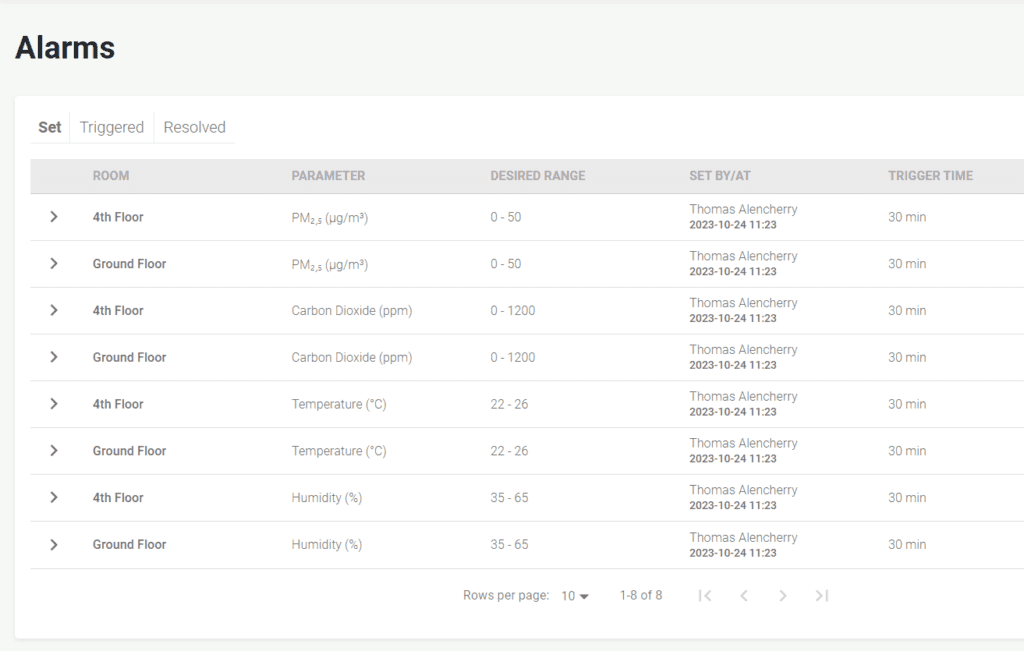Open the Rows per page dropdown
1024x651 pixels.
point(575,596)
